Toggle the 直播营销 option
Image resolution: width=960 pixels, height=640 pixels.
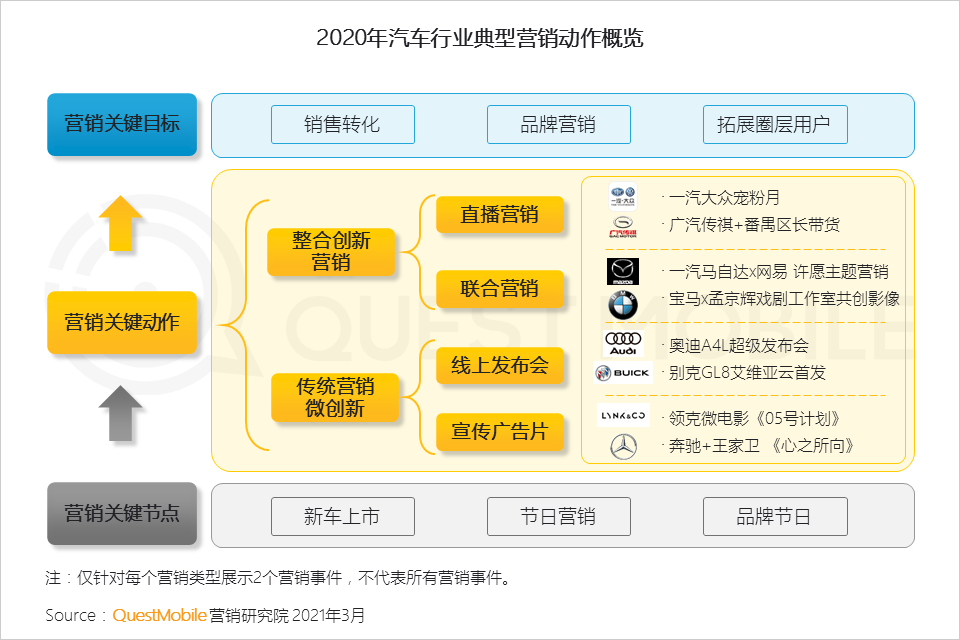501,215
